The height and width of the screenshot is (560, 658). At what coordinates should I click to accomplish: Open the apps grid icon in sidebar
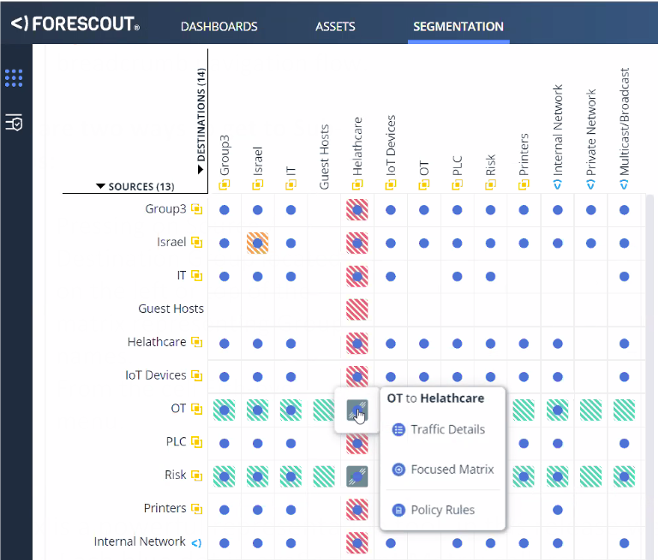[x=13, y=78]
